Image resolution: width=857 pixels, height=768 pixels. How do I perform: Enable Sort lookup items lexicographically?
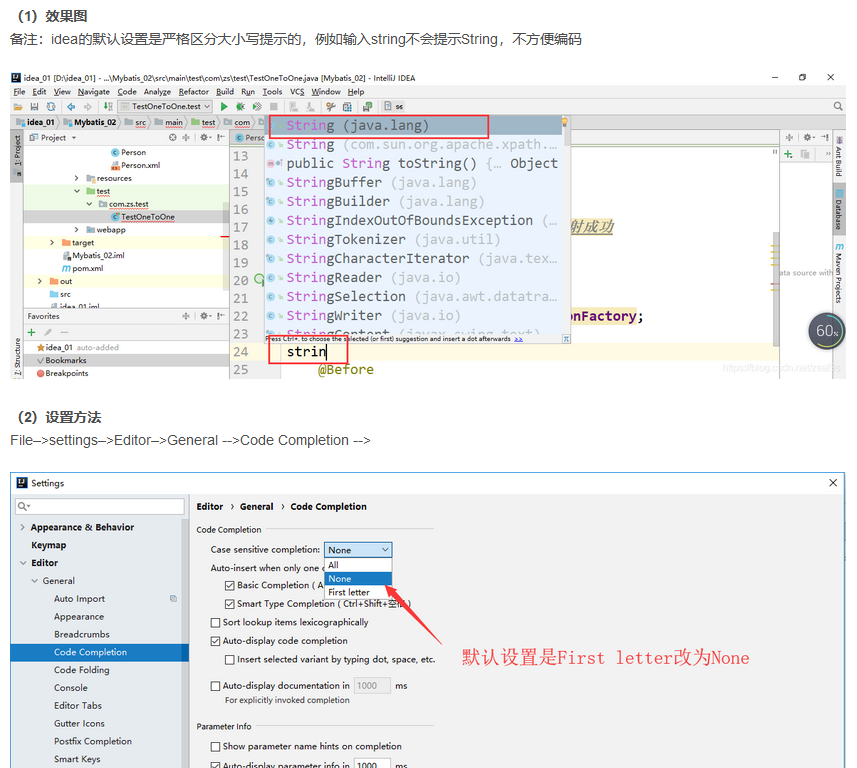pyautogui.click(x=215, y=623)
